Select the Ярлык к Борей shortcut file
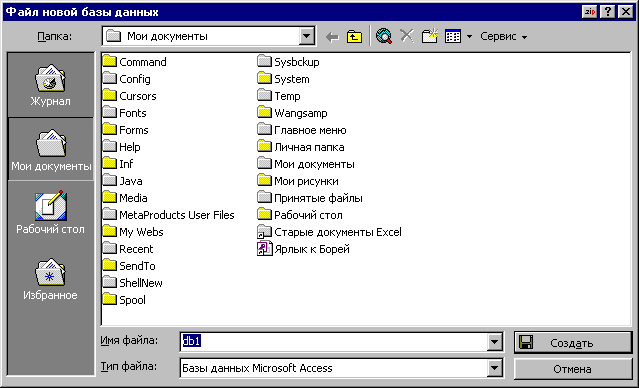This screenshot has height=388, width=639. pyautogui.click(x=304, y=249)
